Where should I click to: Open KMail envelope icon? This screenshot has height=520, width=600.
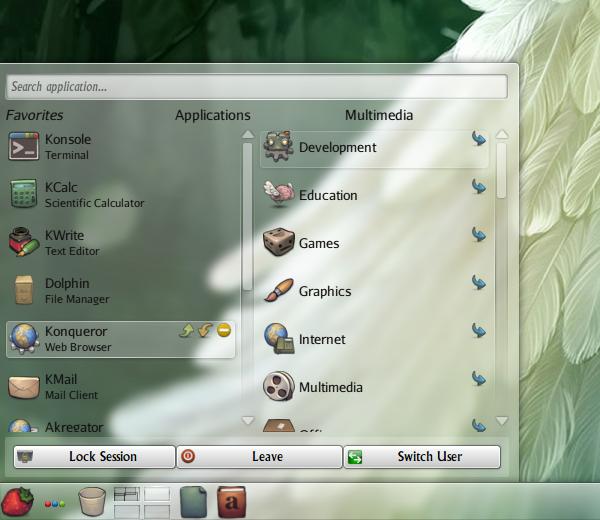tap(24, 386)
